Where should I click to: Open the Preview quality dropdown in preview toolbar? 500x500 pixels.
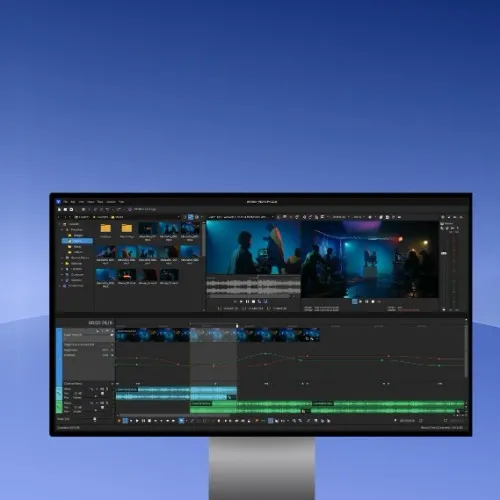coord(340,217)
